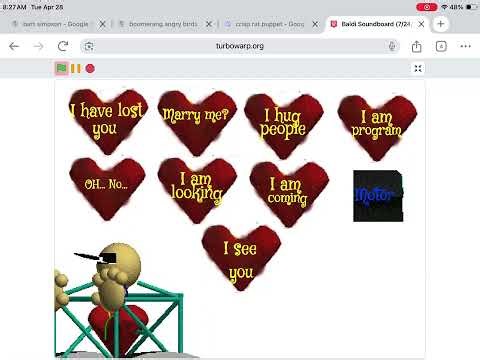Go back in browser history
Image resolution: width=480 pixels, height=360 pixels.
[14, 46]
